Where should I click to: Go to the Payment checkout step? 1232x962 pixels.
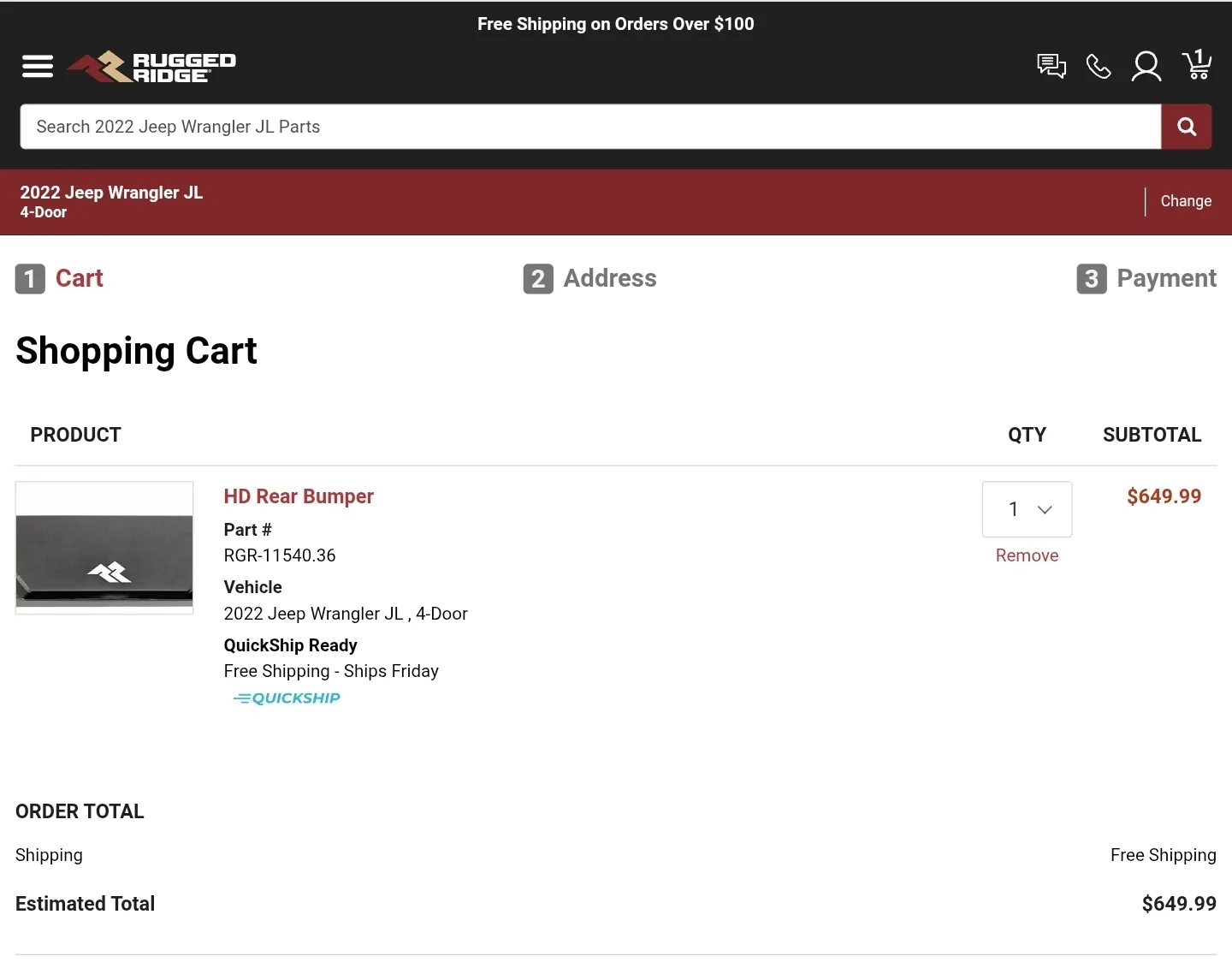pyautogui.click(x=1146, y=279)
